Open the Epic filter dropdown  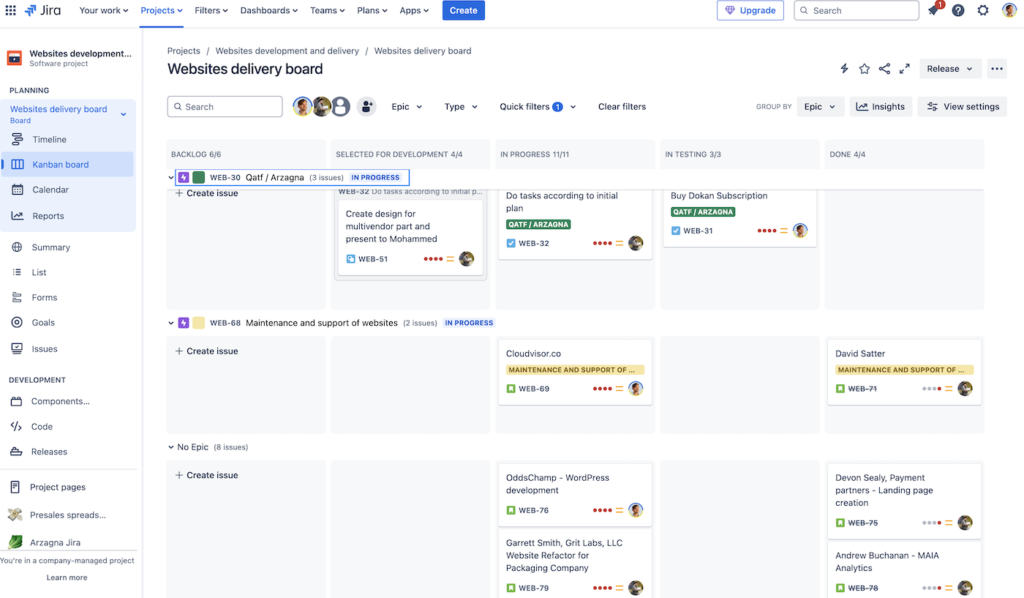(x=406, y=106)
